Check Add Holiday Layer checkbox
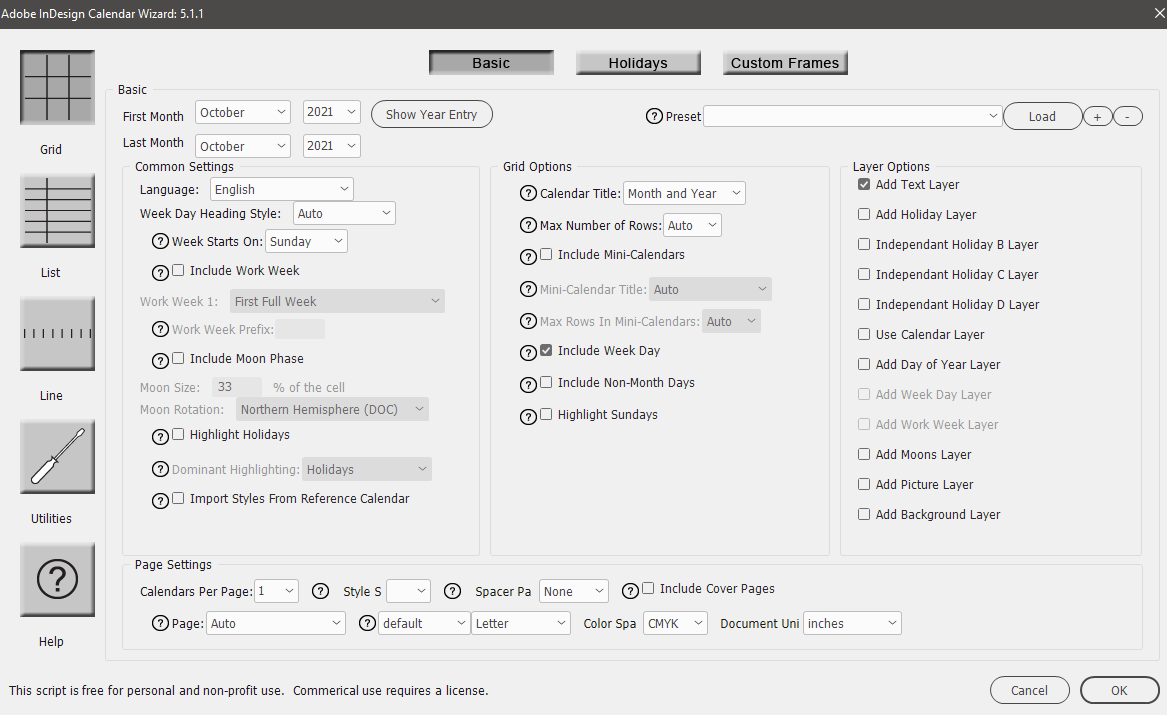Image resolution: width=1167 pixels, height=715 pixels. click(x=864, y=214)
